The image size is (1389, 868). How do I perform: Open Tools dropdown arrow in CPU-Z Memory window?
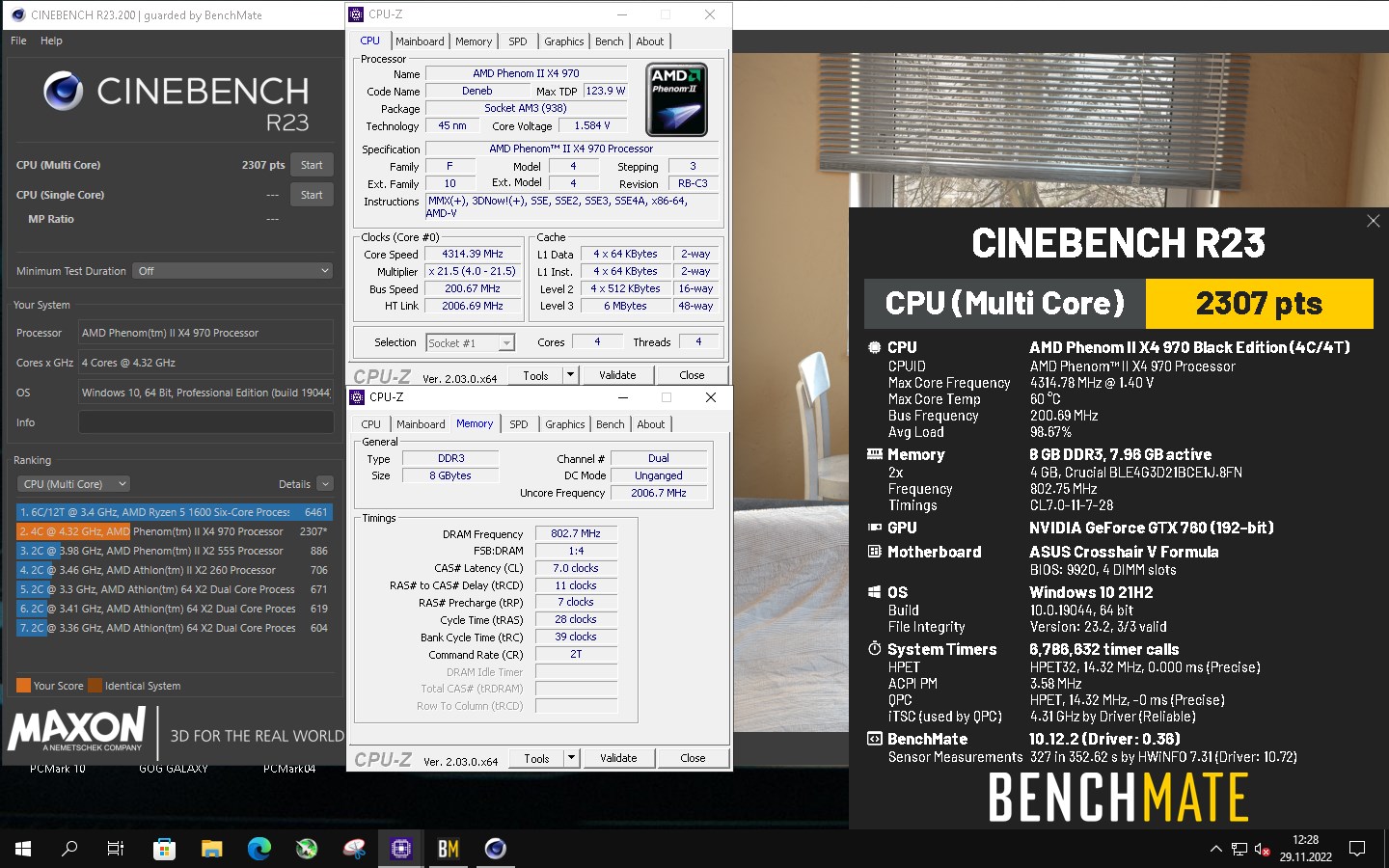[571, 758]
